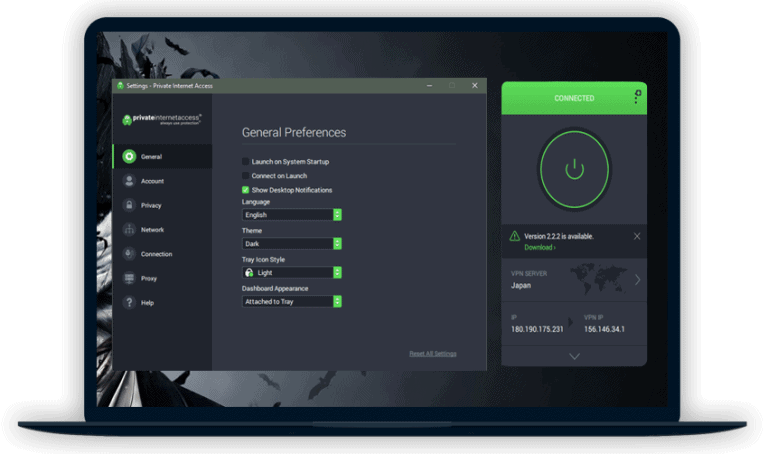Open the Theme dropdown set to Dark

[x=291, y=243]
